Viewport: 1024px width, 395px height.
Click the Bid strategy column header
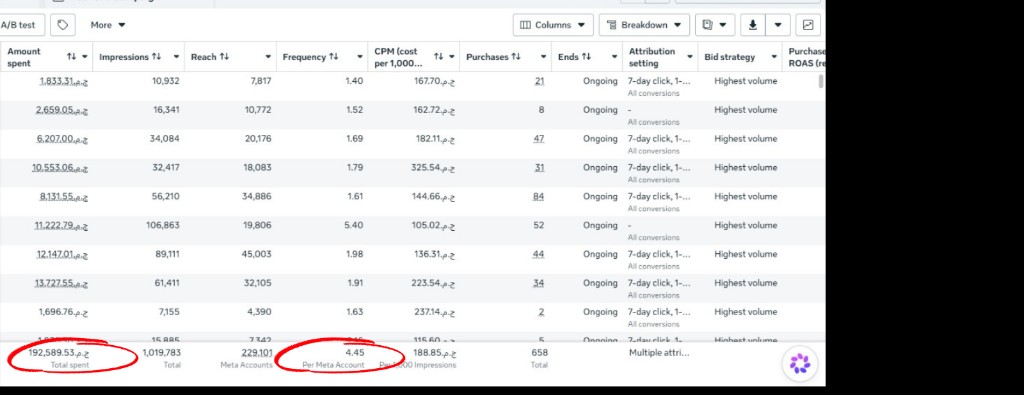tap(729, 57)
